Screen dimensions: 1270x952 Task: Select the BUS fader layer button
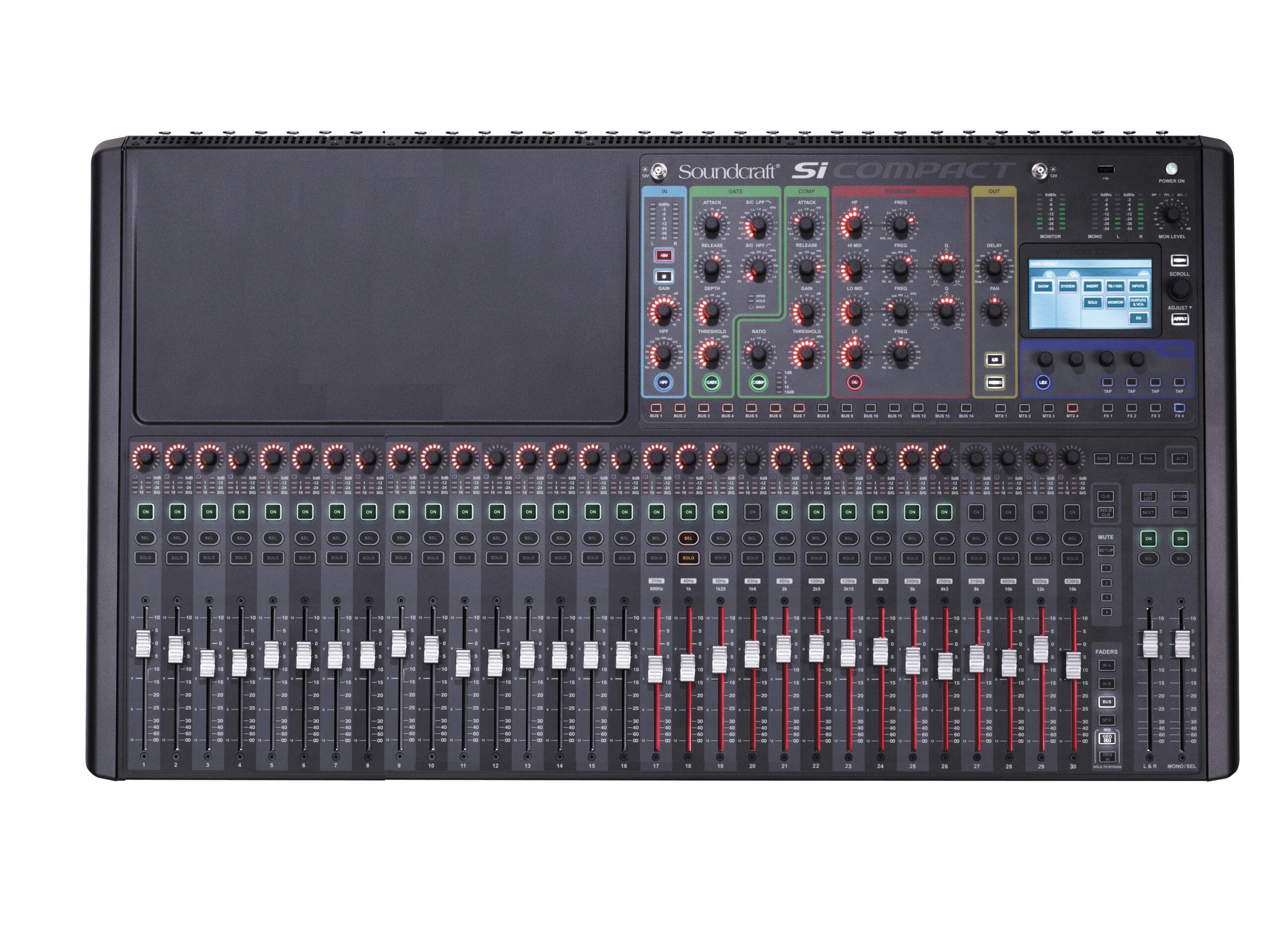pos(1106,701)
